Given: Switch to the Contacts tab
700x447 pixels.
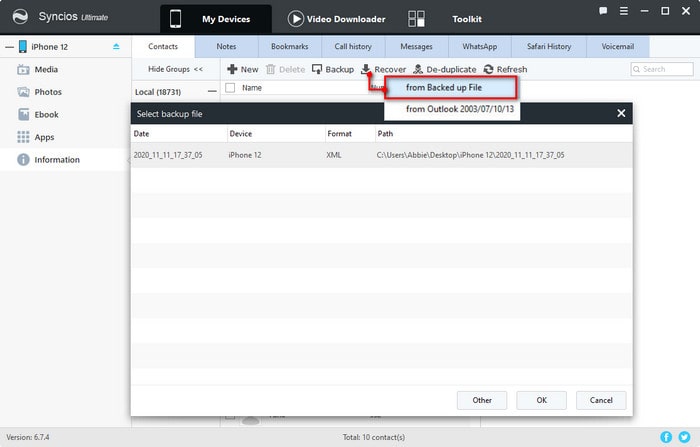Looking at the screenshot, I should coord(163,46).
